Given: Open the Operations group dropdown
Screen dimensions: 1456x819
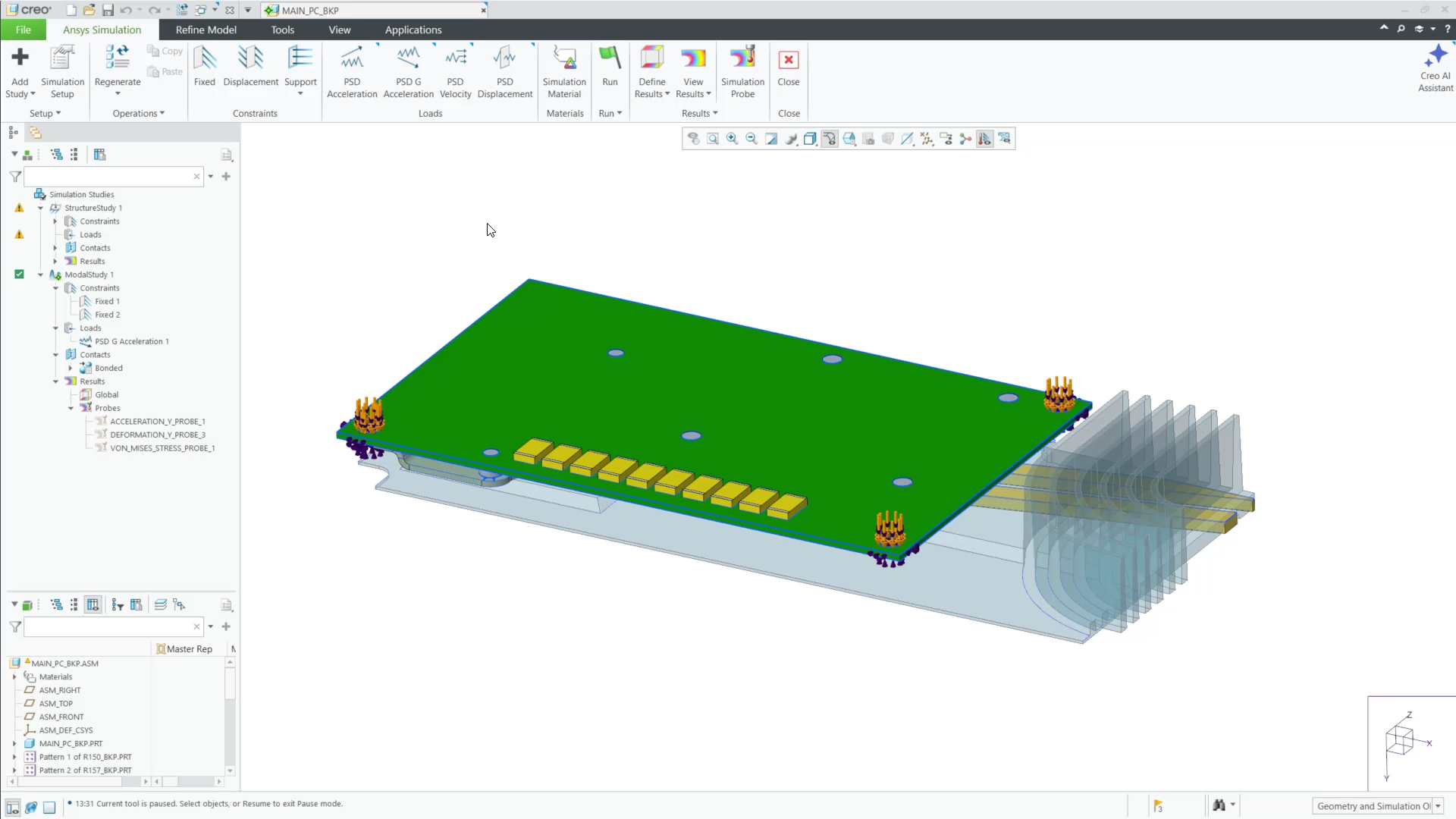Looking at the screenshot, I should pos(139,113).
